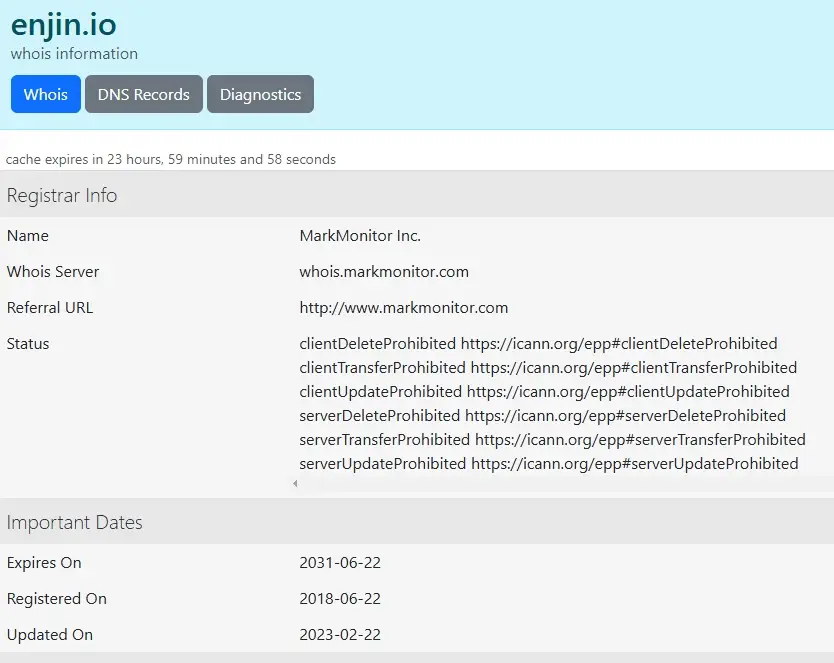Collapse the Registrar Info section header
Image resolution: width=834 pixels, height=663 pixels.
tap(62, 195)
